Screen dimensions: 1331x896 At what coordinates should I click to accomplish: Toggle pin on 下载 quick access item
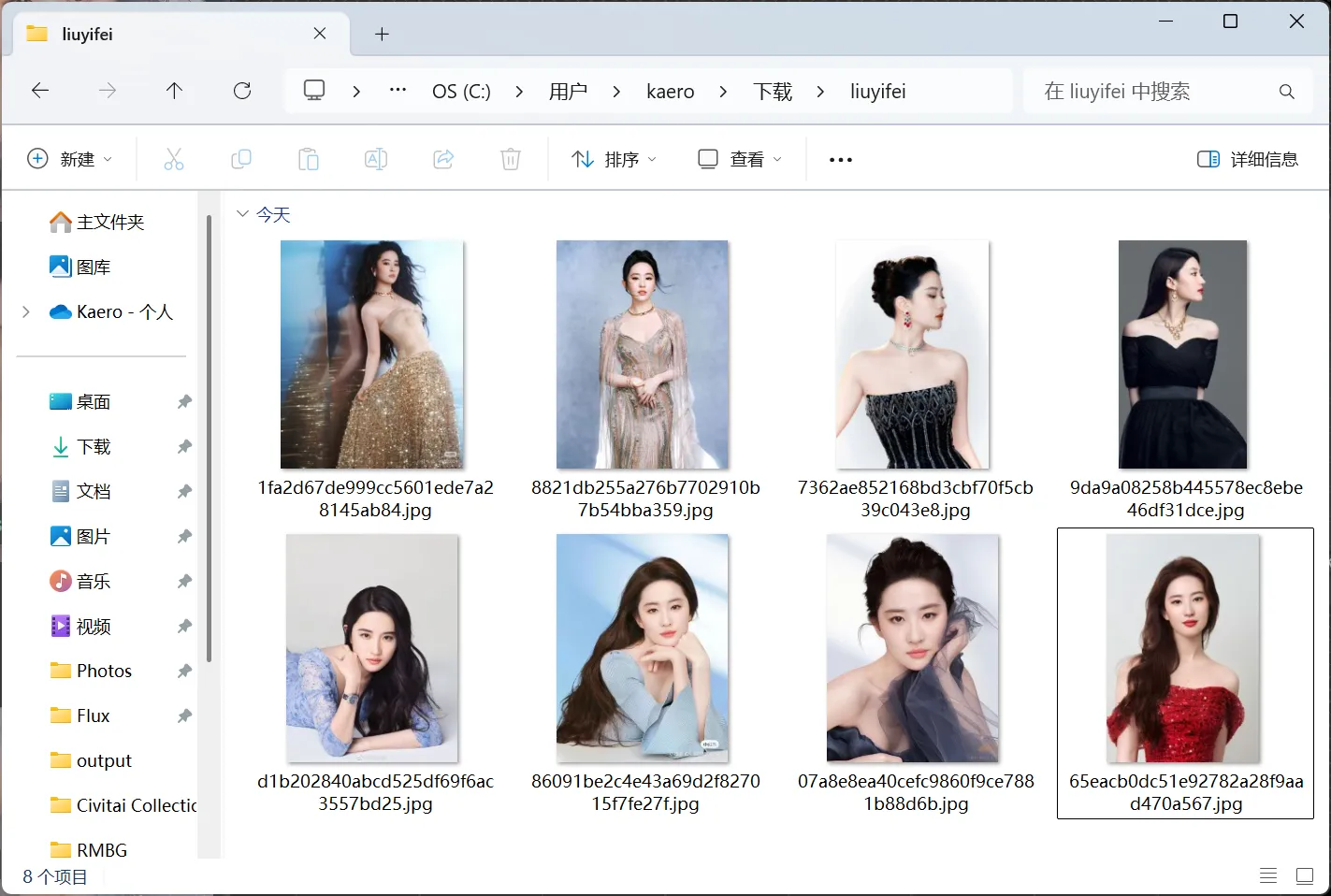(184, 446)
